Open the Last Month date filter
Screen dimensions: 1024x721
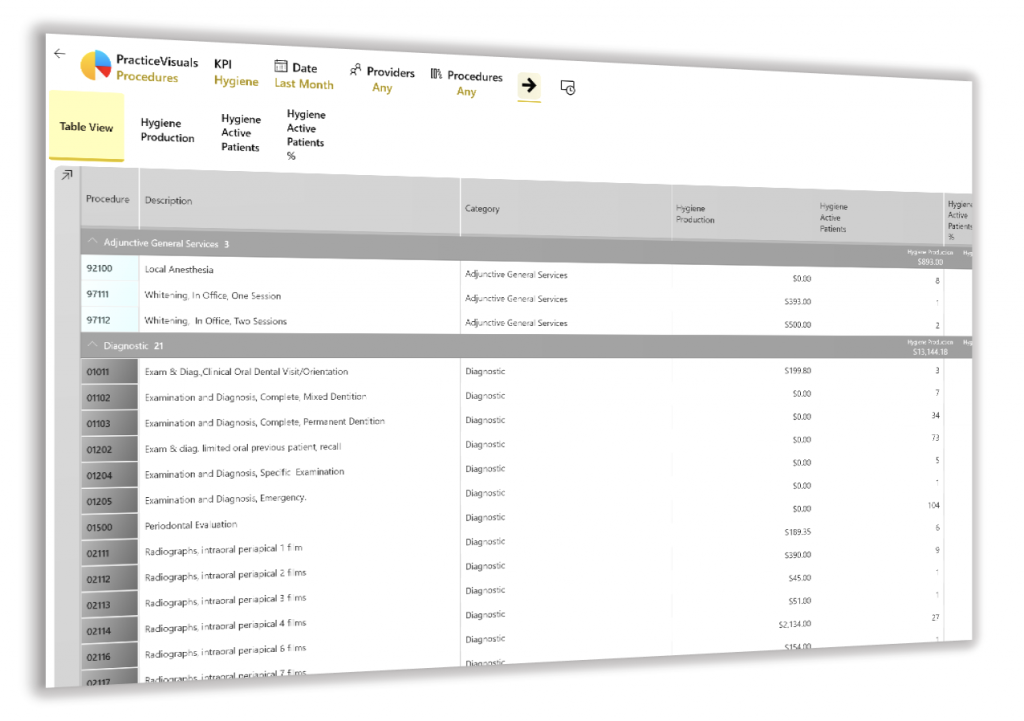tap(304, 84)
